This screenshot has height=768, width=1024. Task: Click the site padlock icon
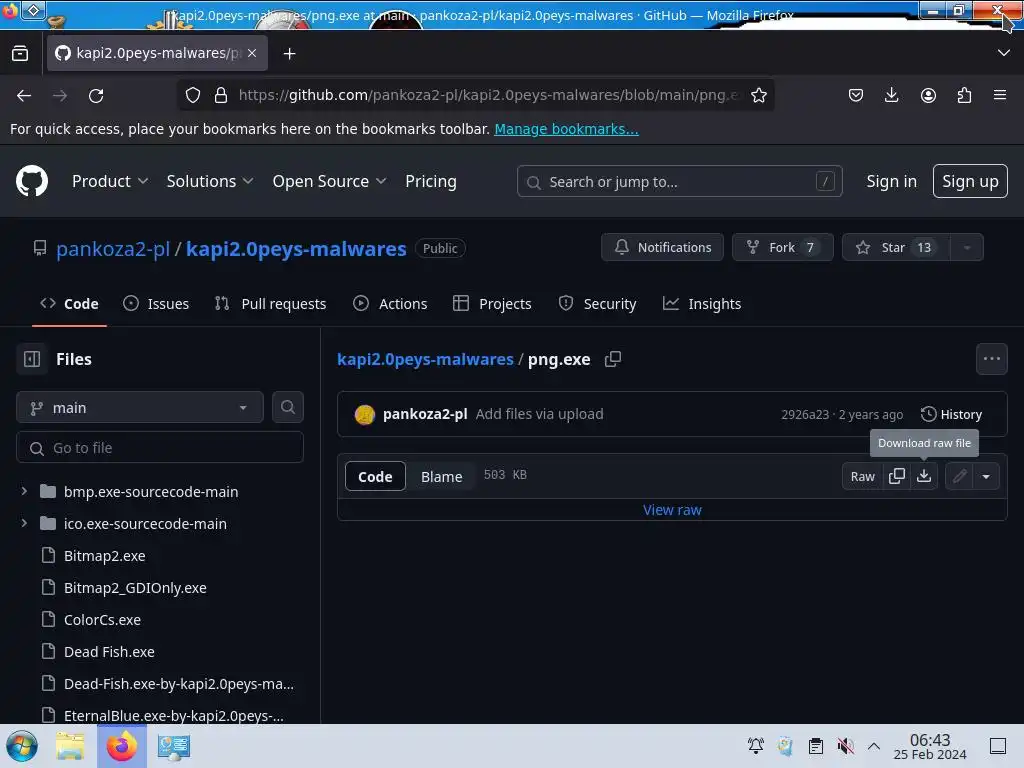221,95
